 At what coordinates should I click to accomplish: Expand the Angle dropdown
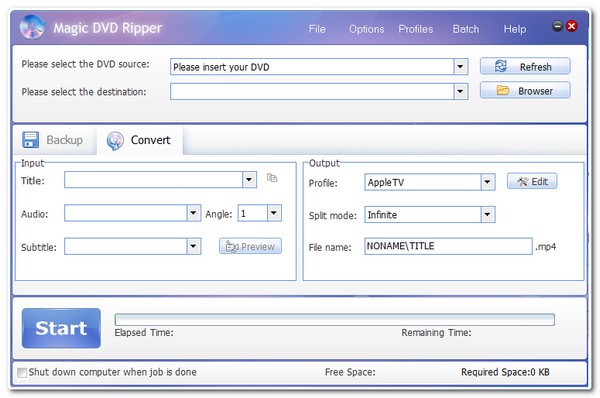274,213
